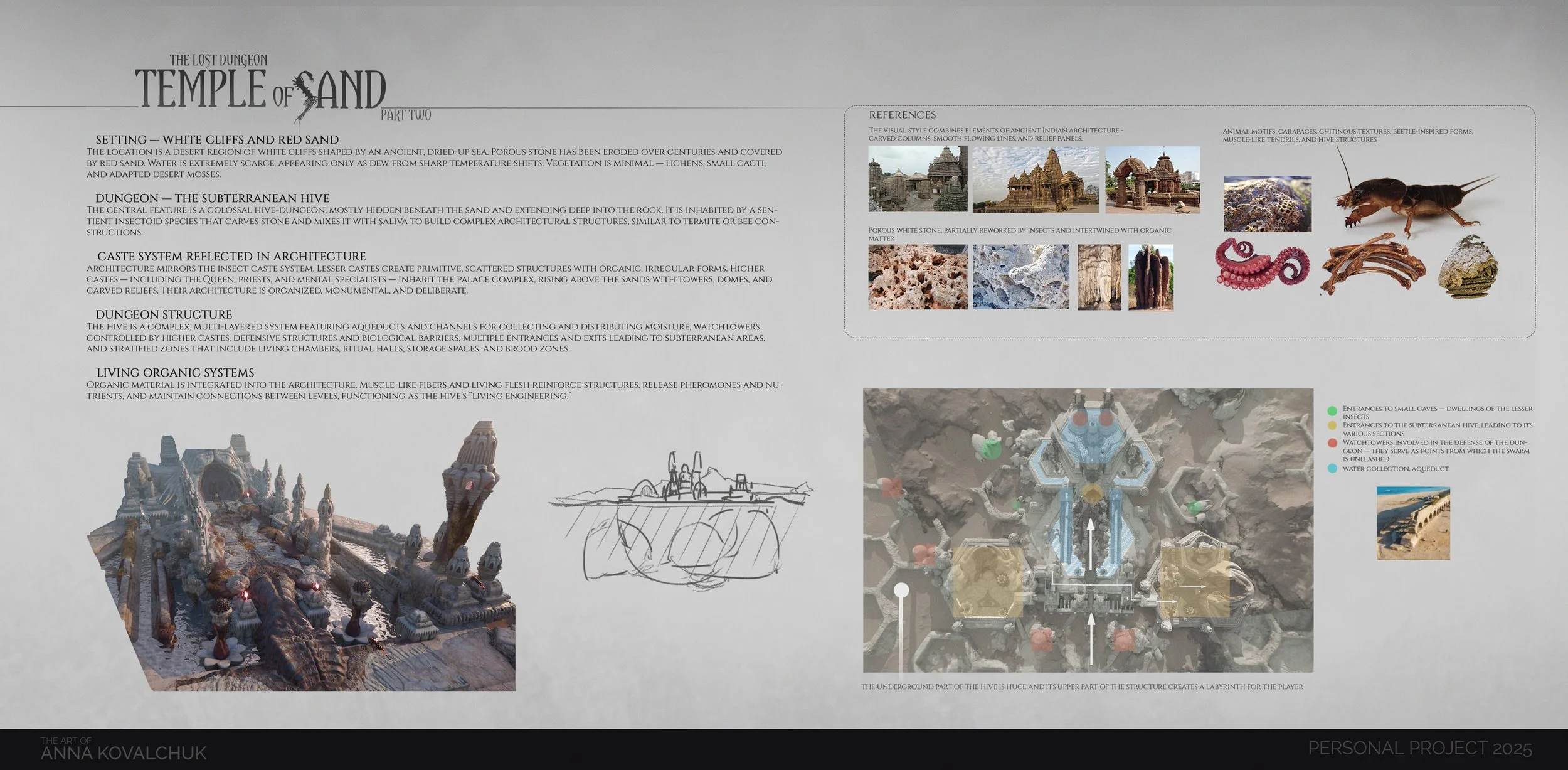This screenshot has height=770, width=1568.
Task: Click the cyan legend dot for aqueduct
Action: point(1332,469)
